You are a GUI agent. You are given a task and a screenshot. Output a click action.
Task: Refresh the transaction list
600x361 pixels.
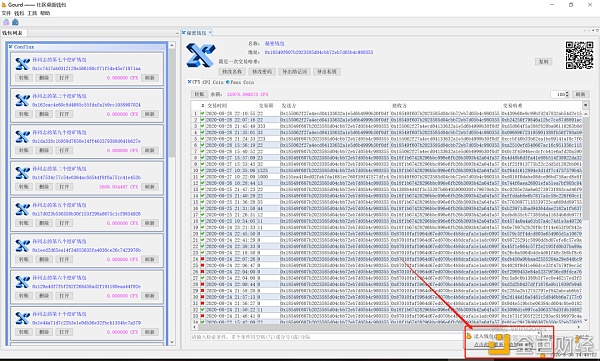580,94
